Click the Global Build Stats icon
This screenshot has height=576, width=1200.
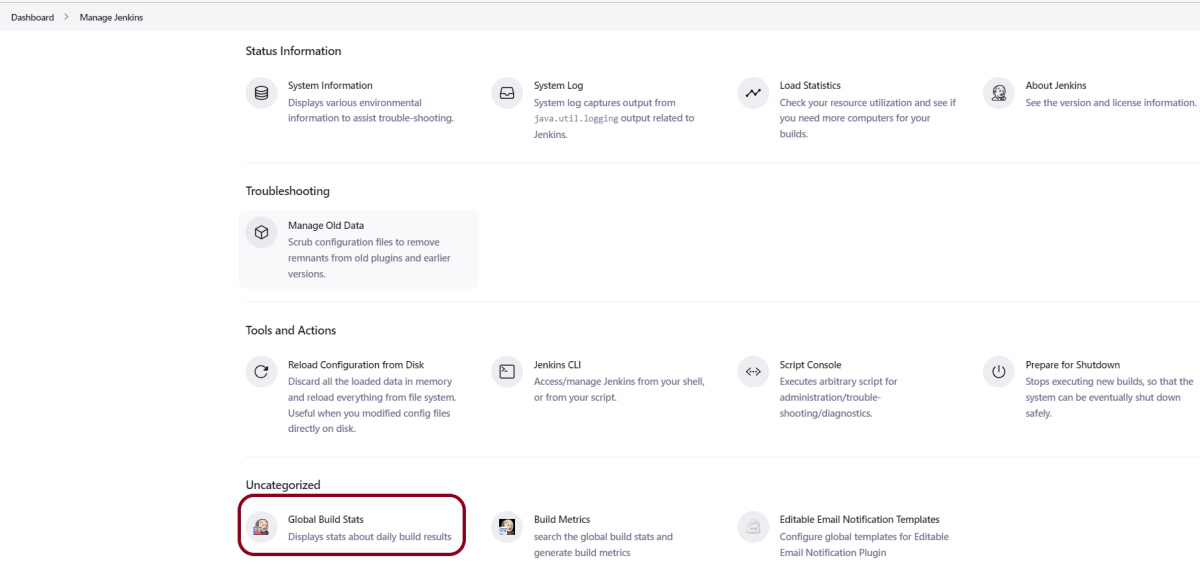[261, 527]
